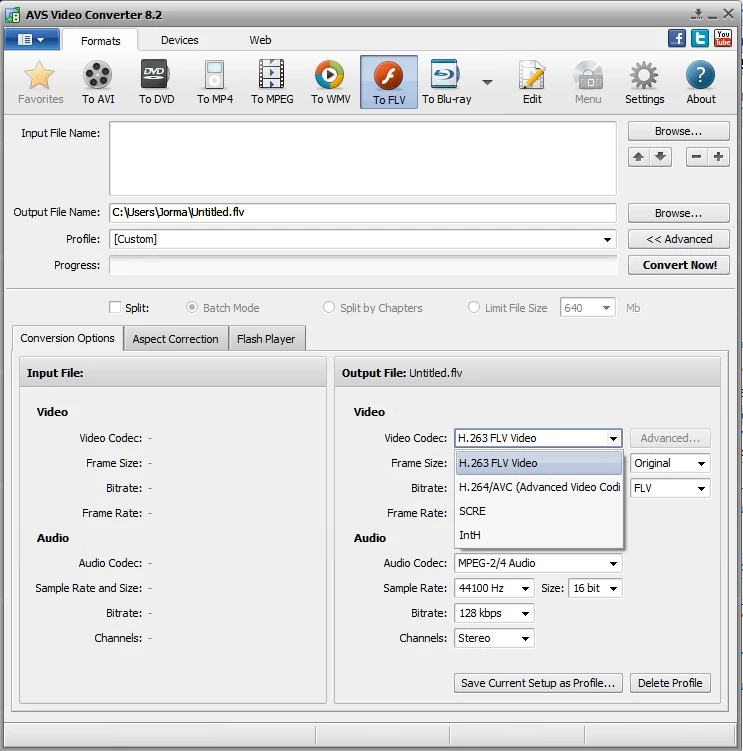Screen dimensions: 743x751
Task: Open the Facebook icon
Action: [x=677, y=38]
